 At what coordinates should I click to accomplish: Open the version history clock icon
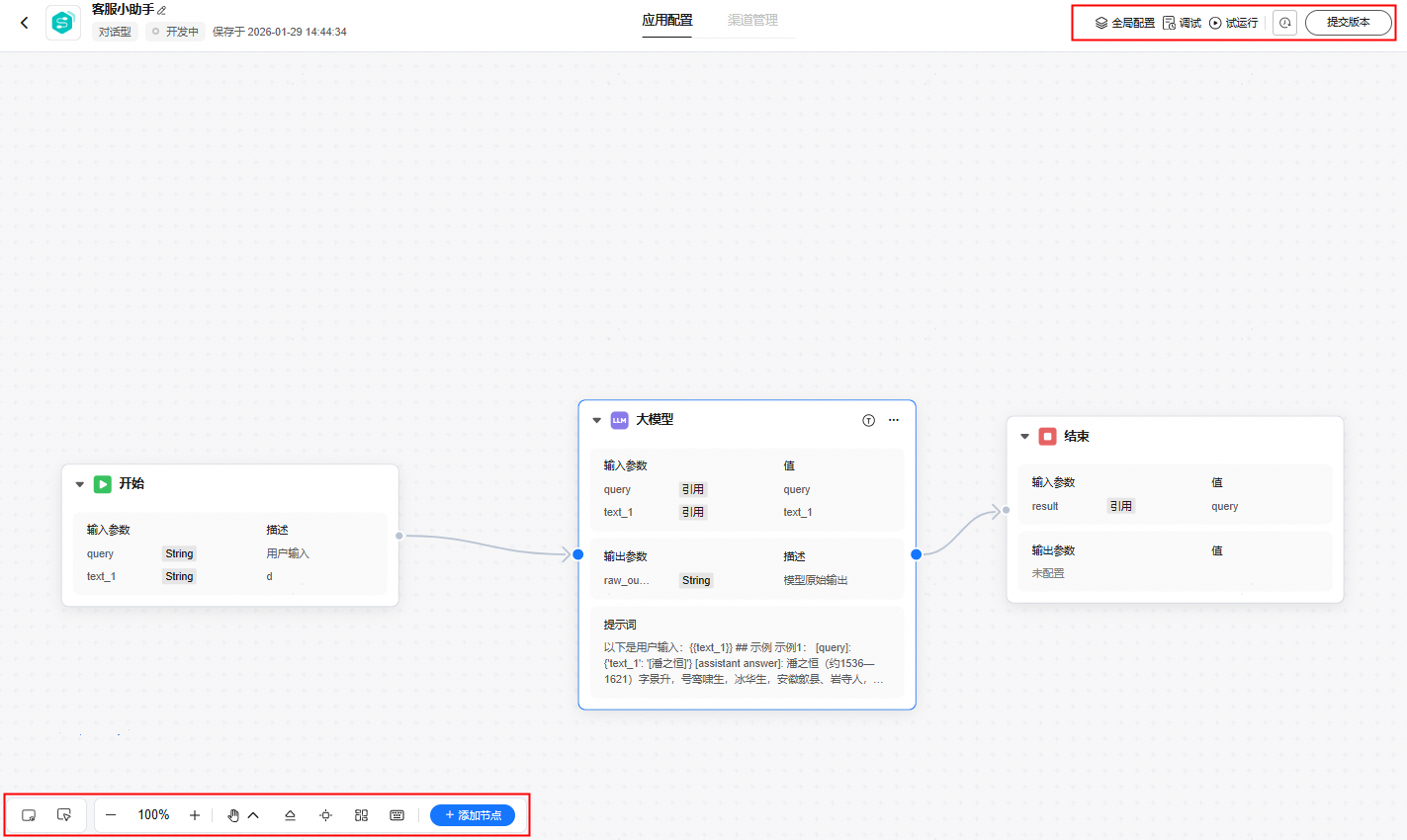click(1284, 23)
